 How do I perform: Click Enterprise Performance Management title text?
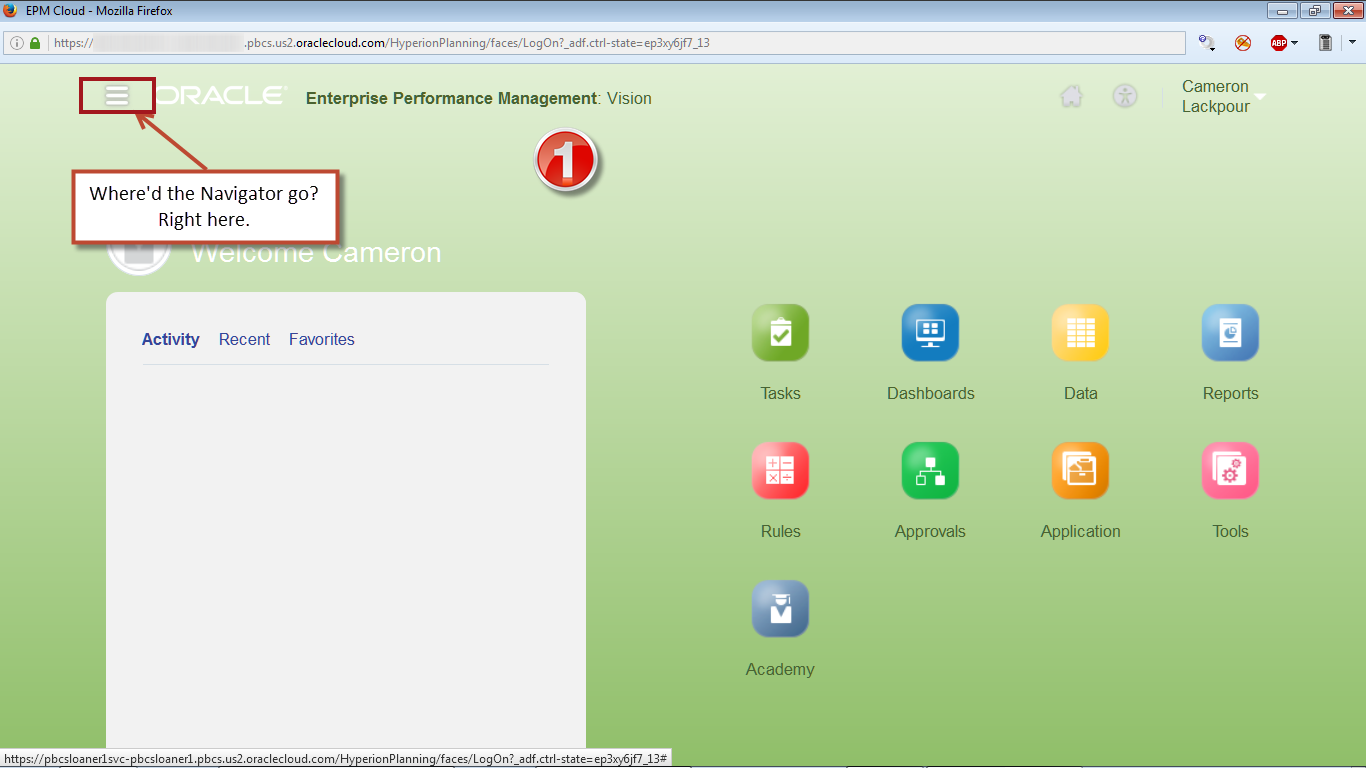451,98
